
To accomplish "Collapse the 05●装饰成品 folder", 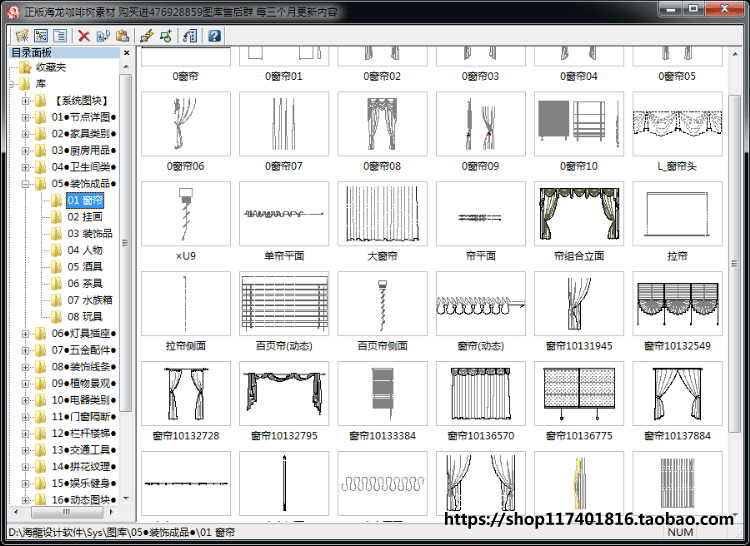I will 26,184.
